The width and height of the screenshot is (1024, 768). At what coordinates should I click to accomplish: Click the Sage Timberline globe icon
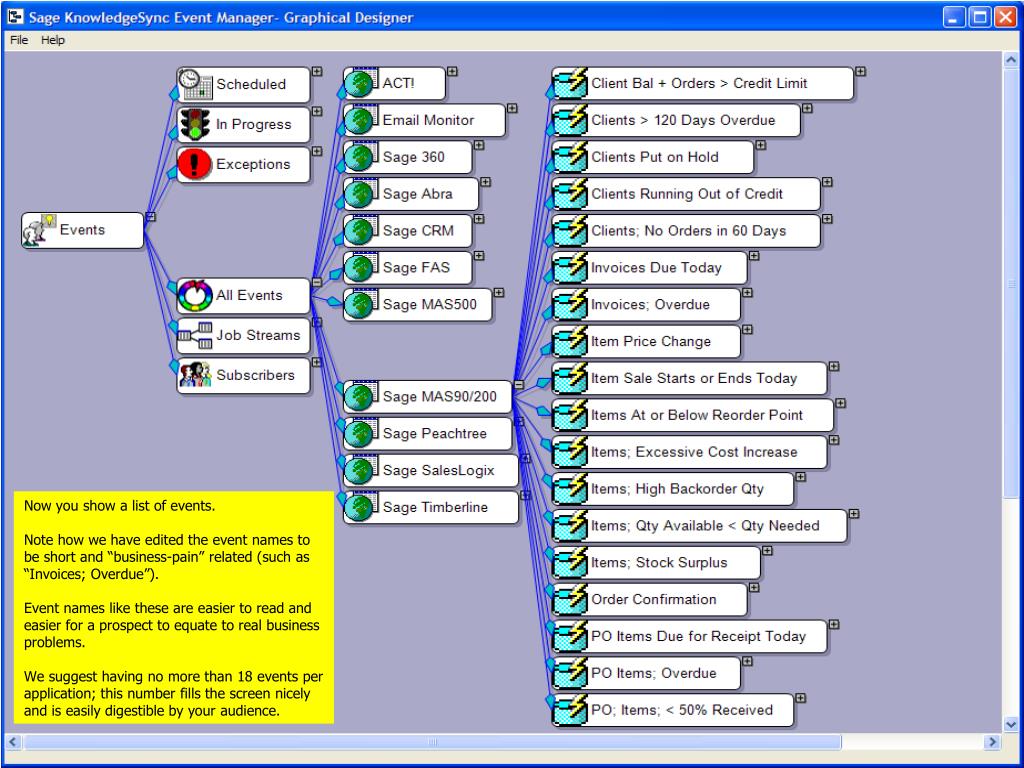pos(361,507)
